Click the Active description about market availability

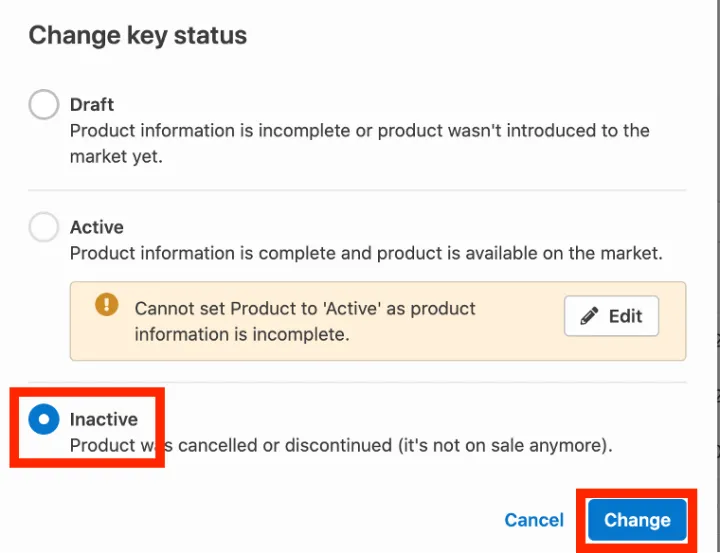(365, 253)
